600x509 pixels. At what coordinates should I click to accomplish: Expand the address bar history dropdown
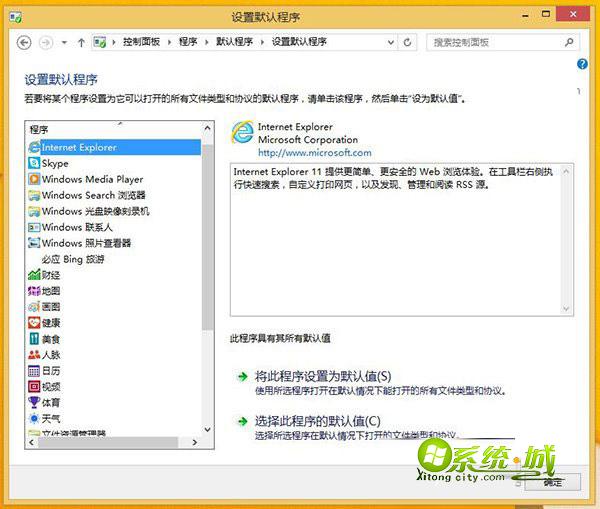(389, 42)
